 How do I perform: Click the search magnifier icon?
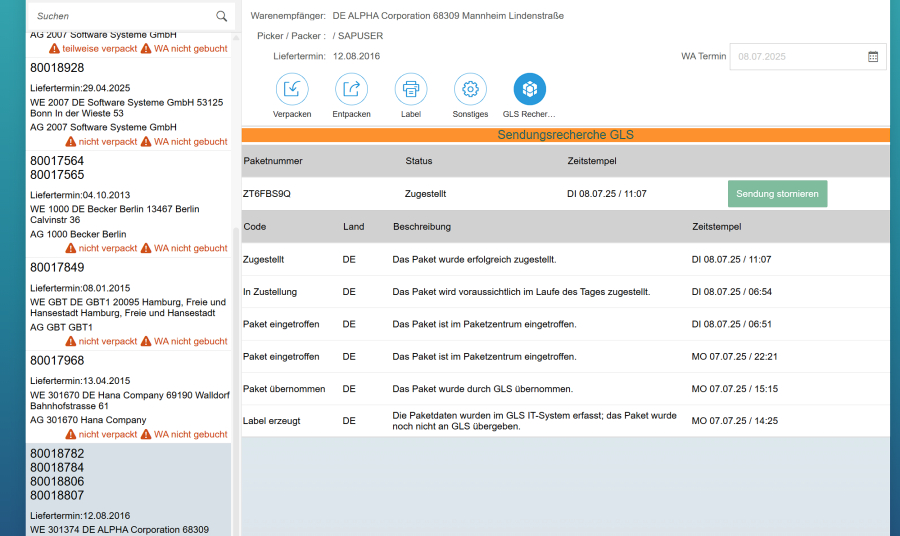click(221, 17)
